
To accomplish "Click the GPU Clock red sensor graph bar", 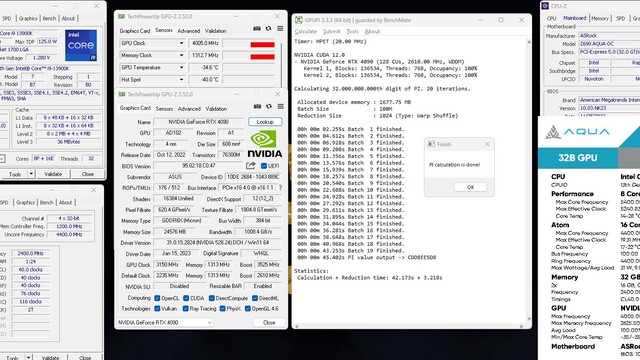I will (x=262, y=44).
